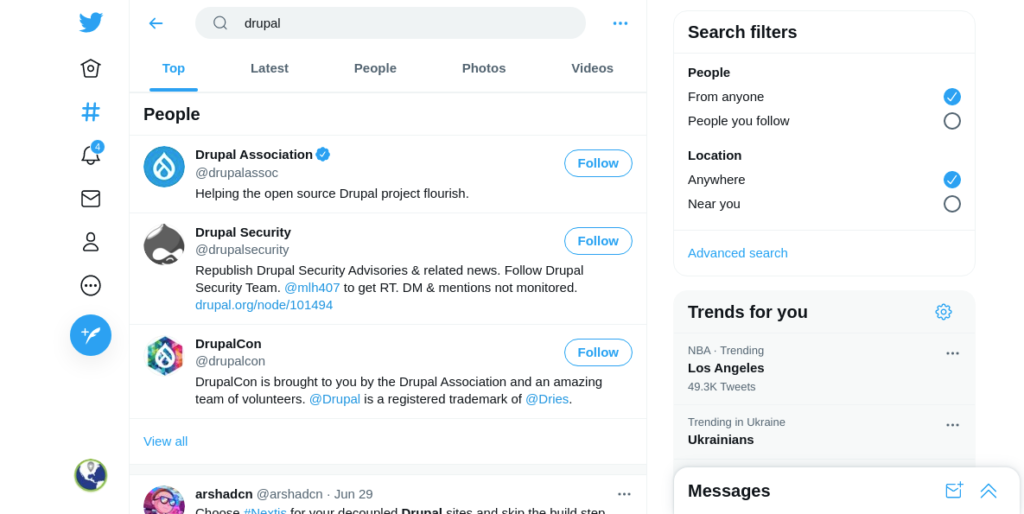Open the Explore hashtag icon
The width and height of the screenshot is (1024, 514).
[x=91, y=112]
